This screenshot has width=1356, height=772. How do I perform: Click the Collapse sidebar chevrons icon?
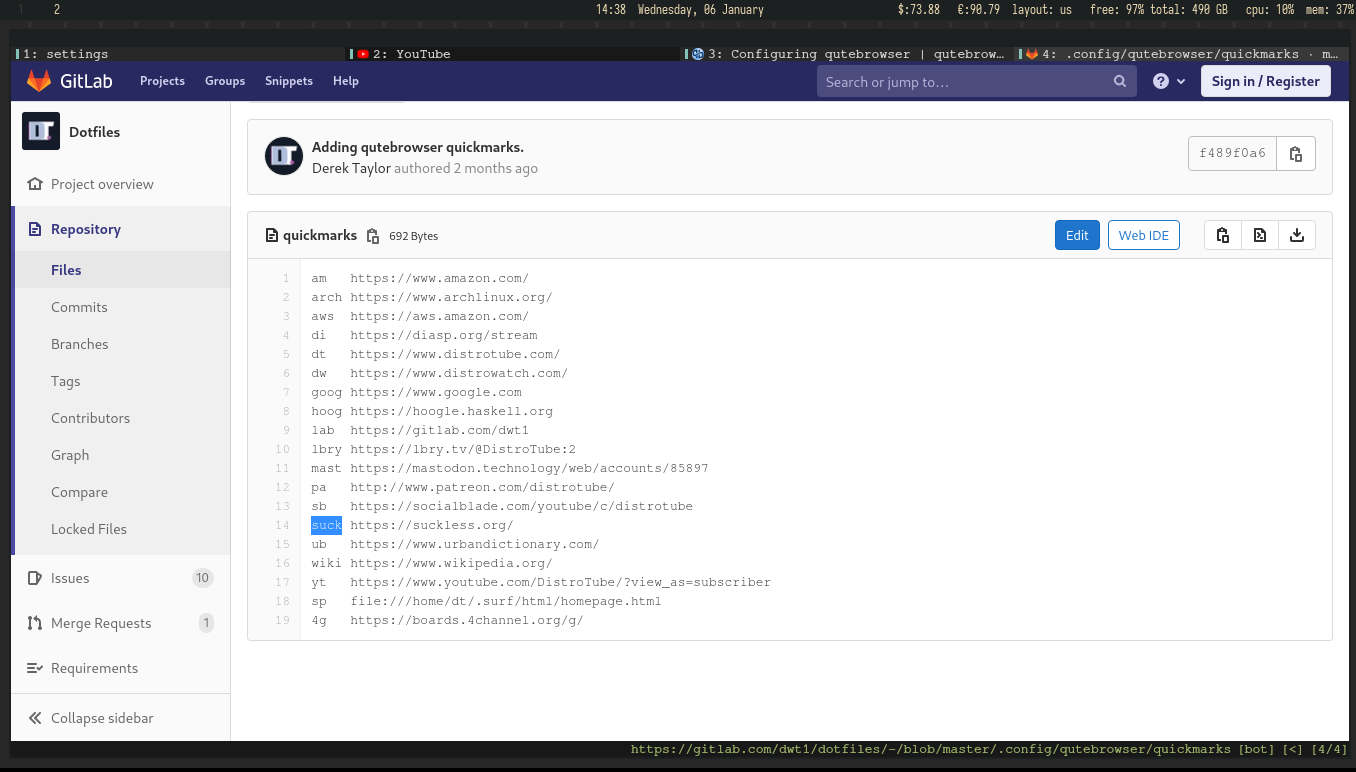tap(36, 718)
